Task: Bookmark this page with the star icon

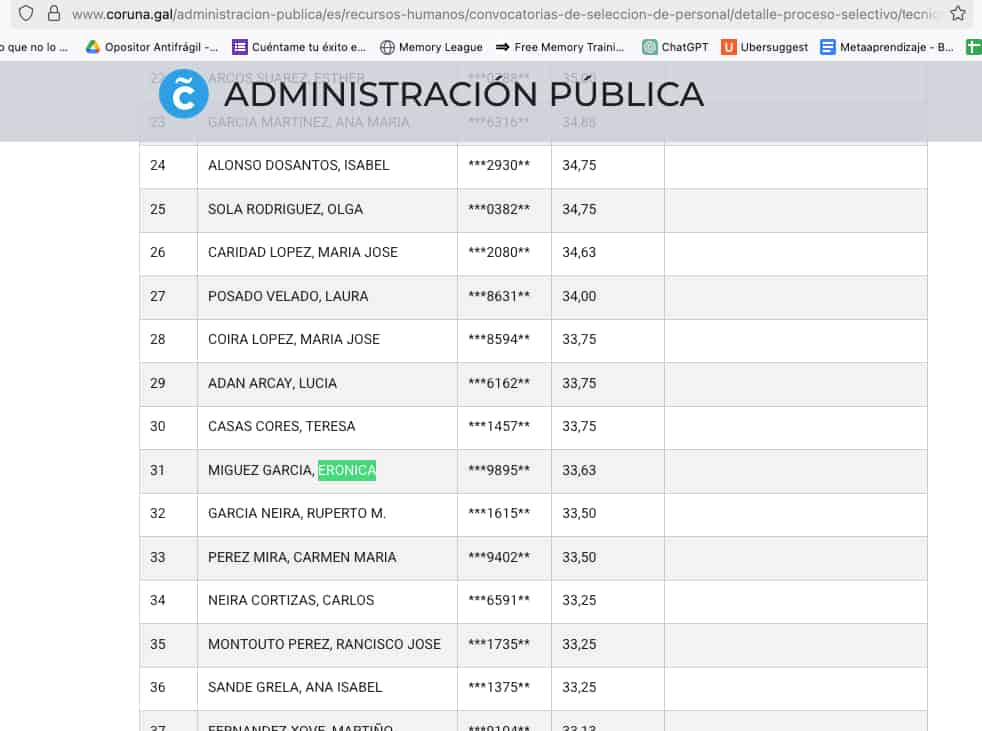Action: coord(958,13)
